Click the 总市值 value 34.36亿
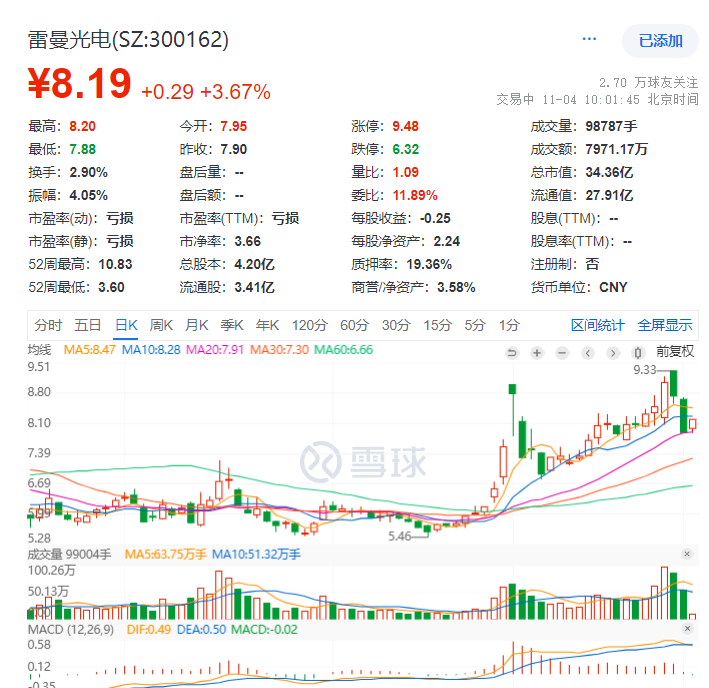This screenshot has width=709, height=688. [609, 172]
